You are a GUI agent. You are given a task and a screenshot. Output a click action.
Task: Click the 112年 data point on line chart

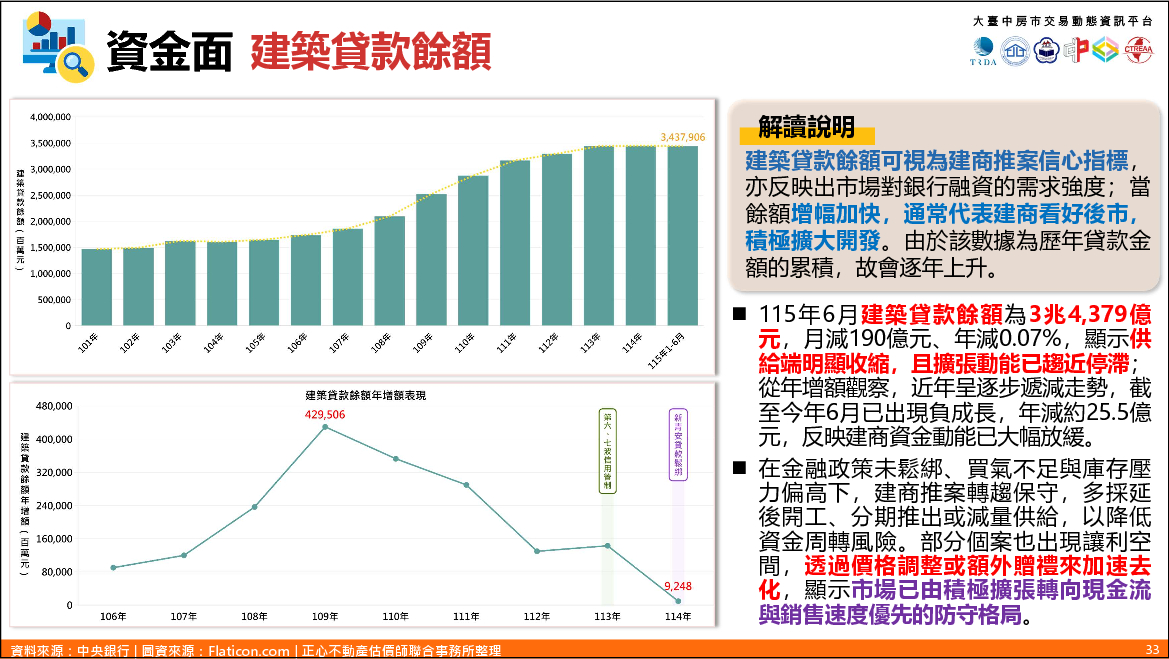click(x=537, y=551)
